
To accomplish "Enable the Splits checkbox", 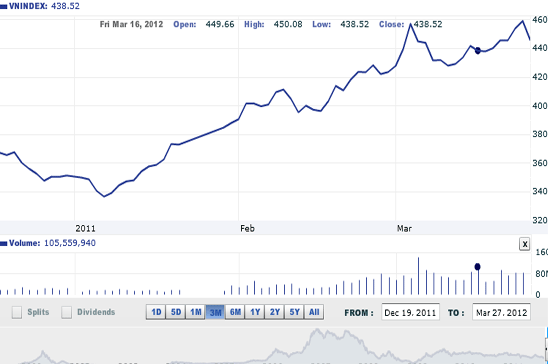I will tap(16, 312).
